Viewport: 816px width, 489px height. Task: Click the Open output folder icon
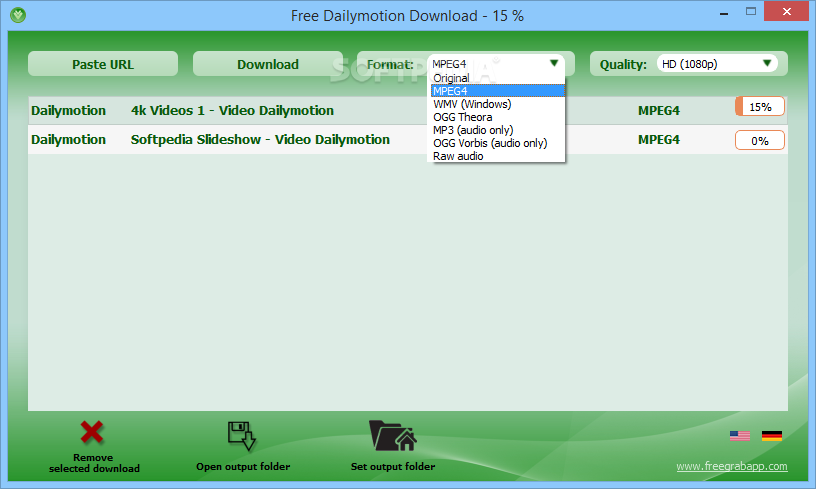click(241, 435)
